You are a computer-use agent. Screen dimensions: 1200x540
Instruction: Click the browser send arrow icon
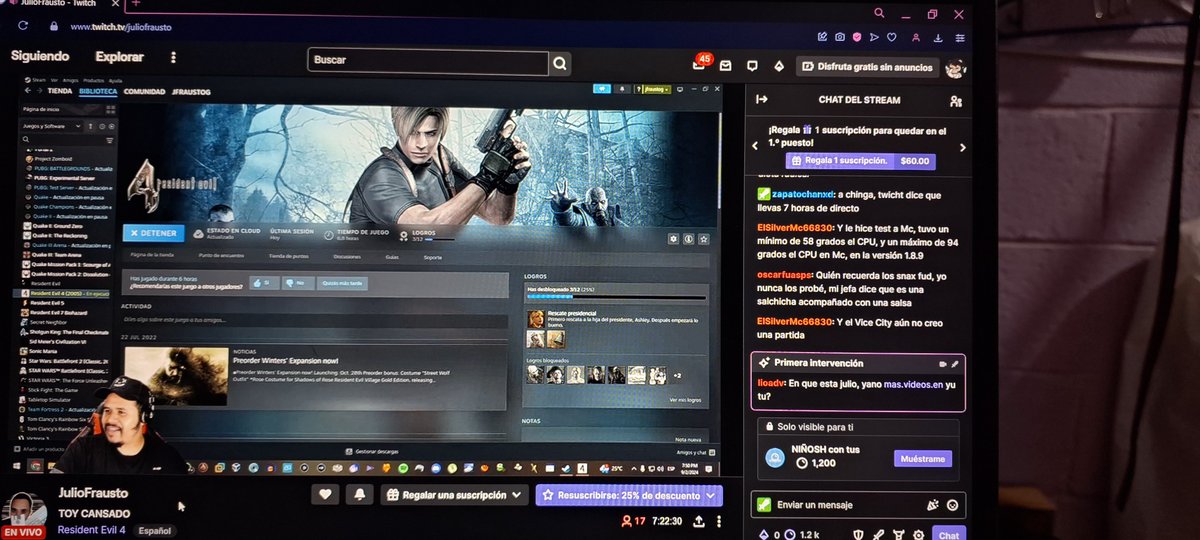[x=874, y=37]
